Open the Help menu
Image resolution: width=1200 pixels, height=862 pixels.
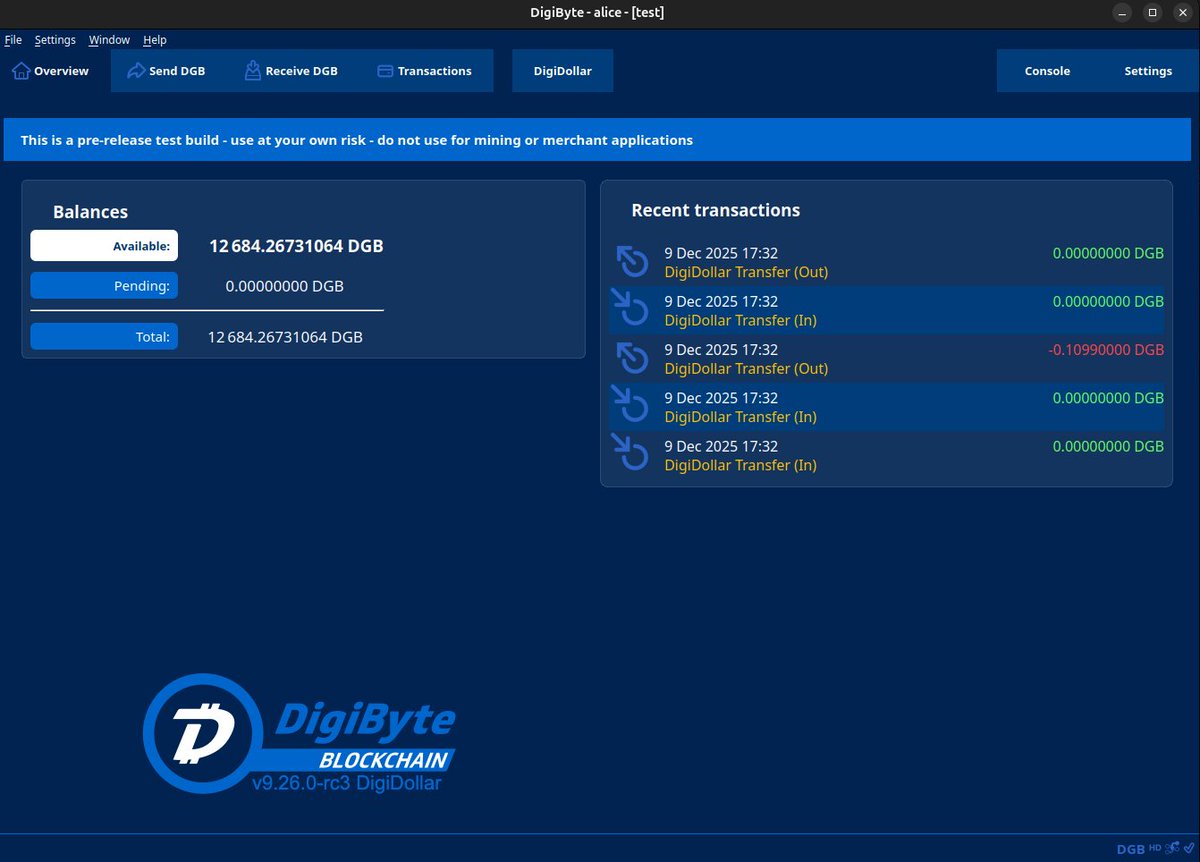[x=155, y=40]
